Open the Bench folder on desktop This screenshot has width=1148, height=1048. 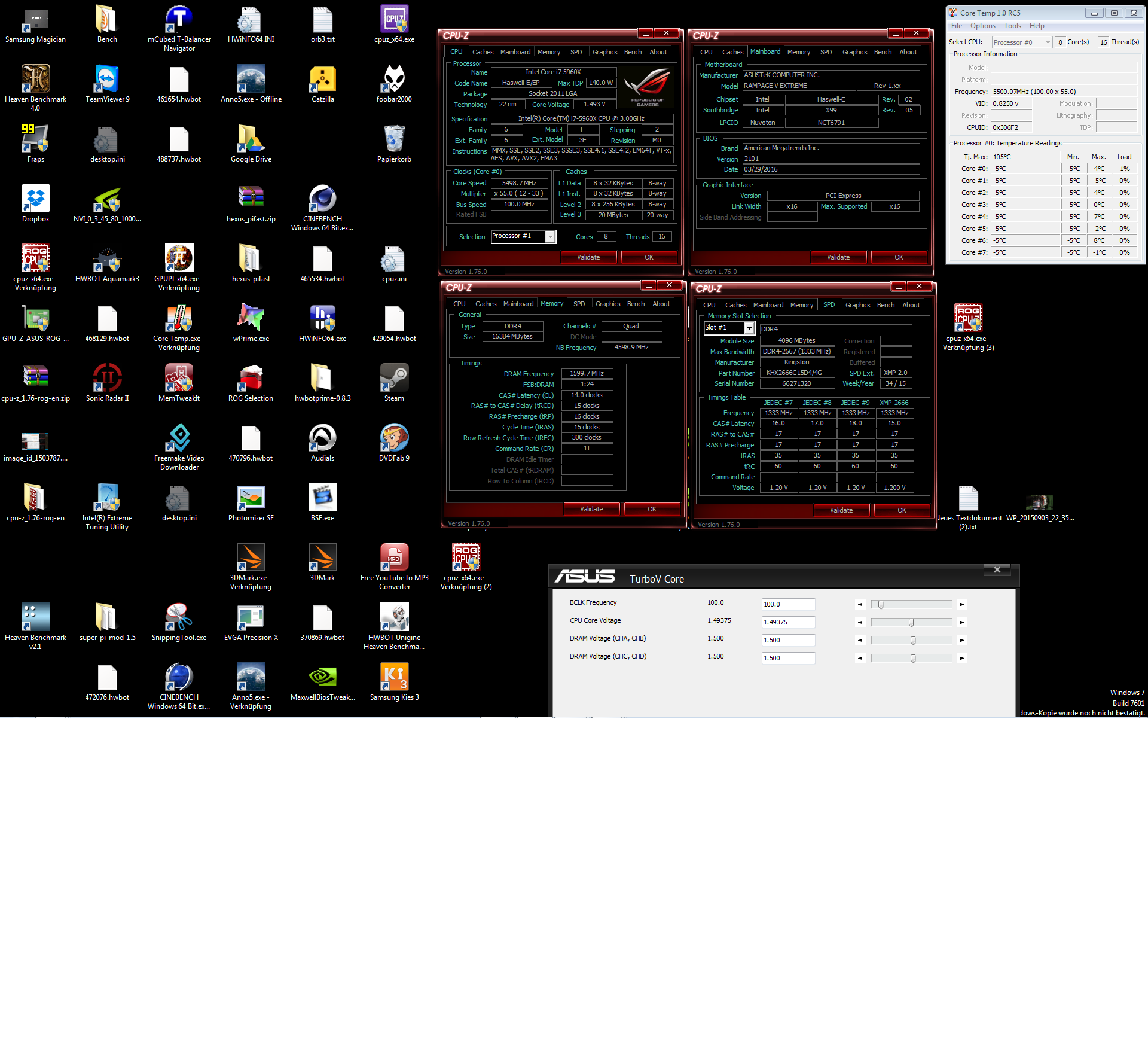[107, 25]
